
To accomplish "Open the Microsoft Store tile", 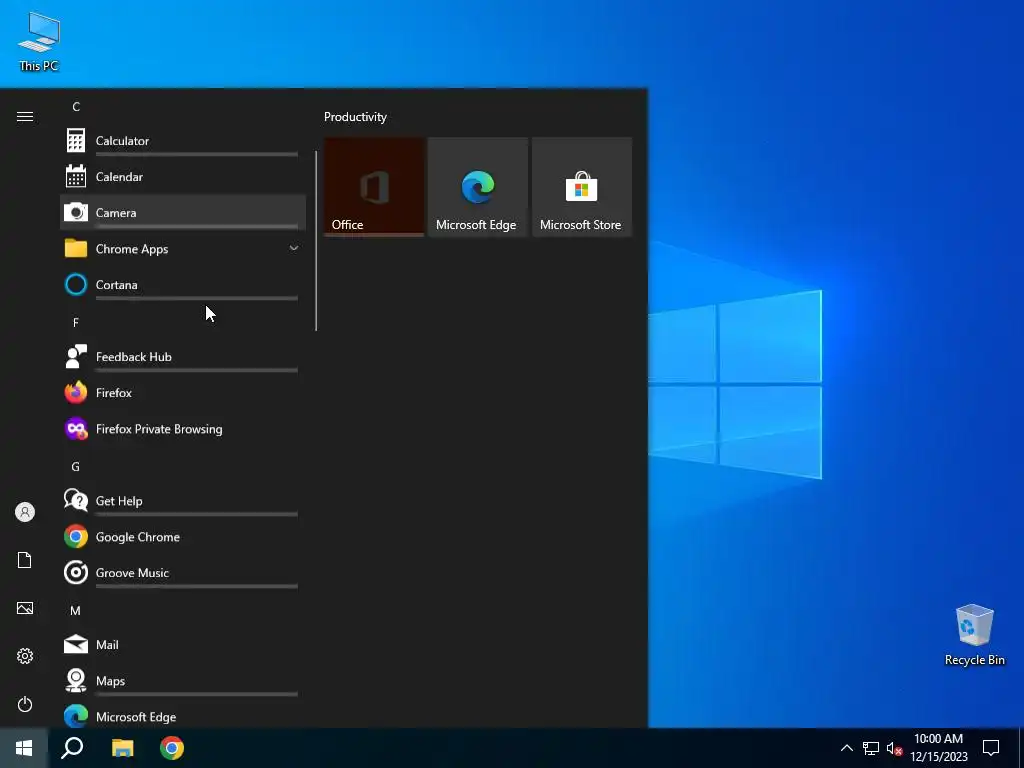I will [x=581, y=187].
